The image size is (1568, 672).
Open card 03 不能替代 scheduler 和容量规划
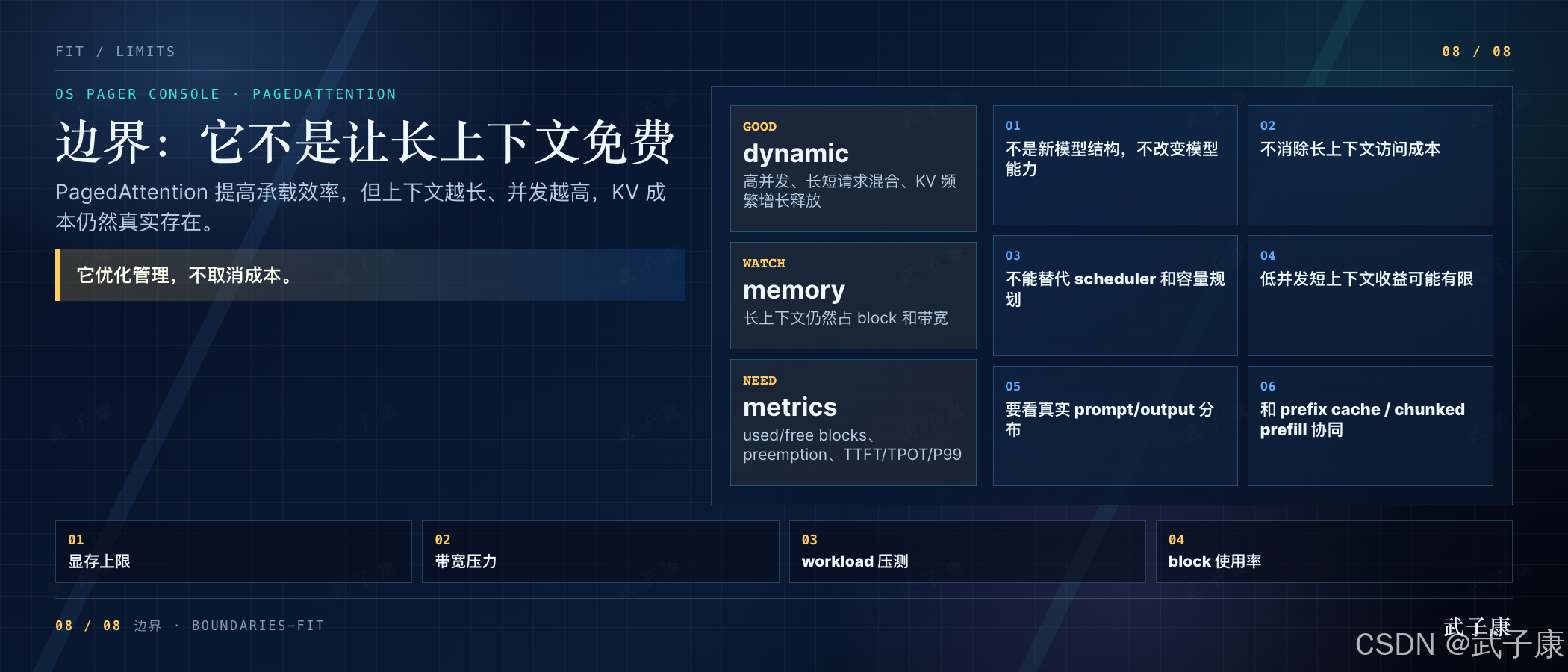click(x=1115, y=295)
